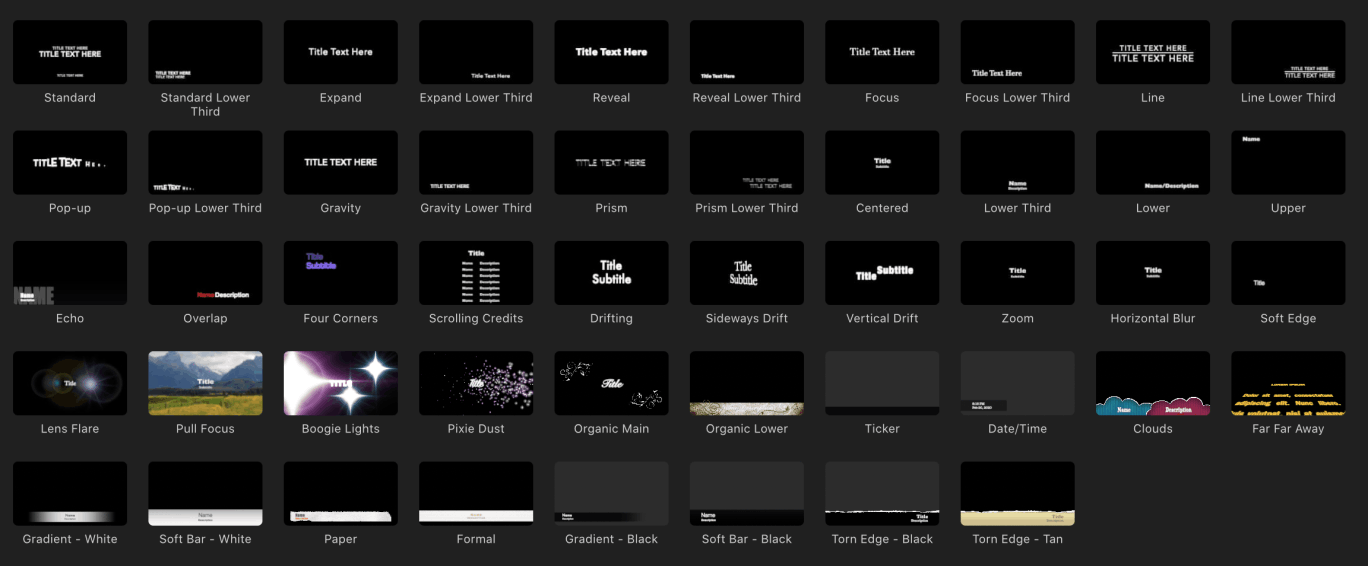Pick the Line title preset
Screen dimensions: 1368x566
coord(1153,52)
